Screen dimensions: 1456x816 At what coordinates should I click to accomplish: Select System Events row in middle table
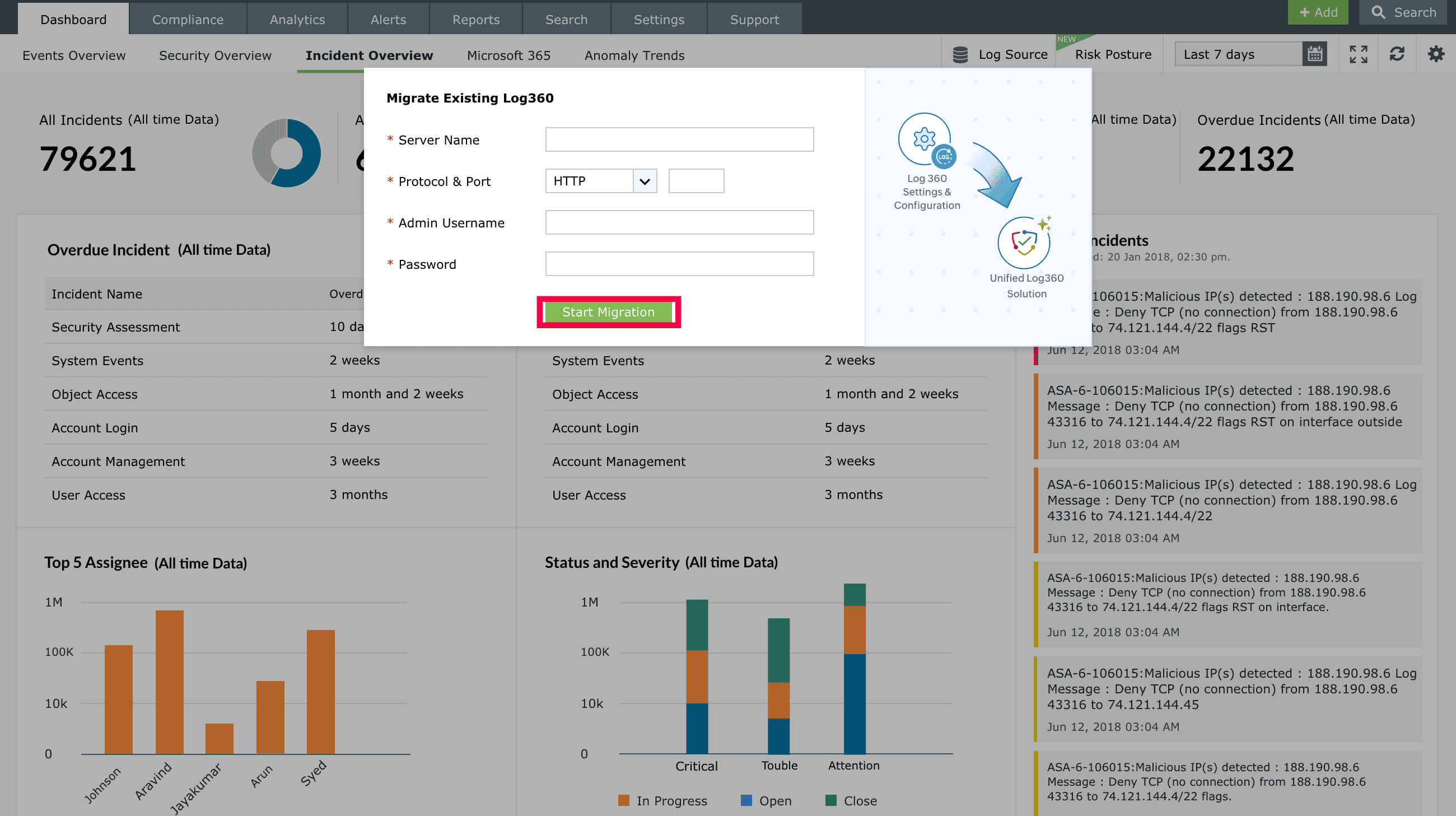coord(767,361)
